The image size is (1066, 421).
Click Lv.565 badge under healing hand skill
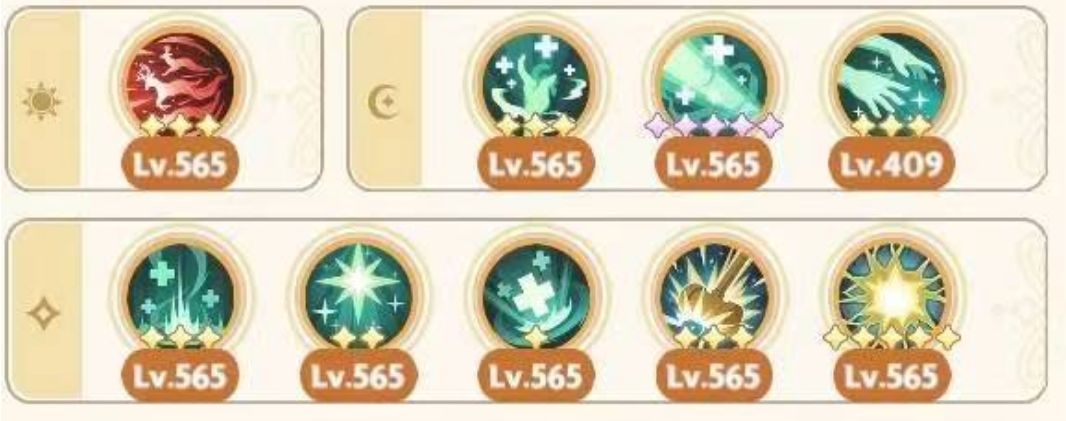536,163
